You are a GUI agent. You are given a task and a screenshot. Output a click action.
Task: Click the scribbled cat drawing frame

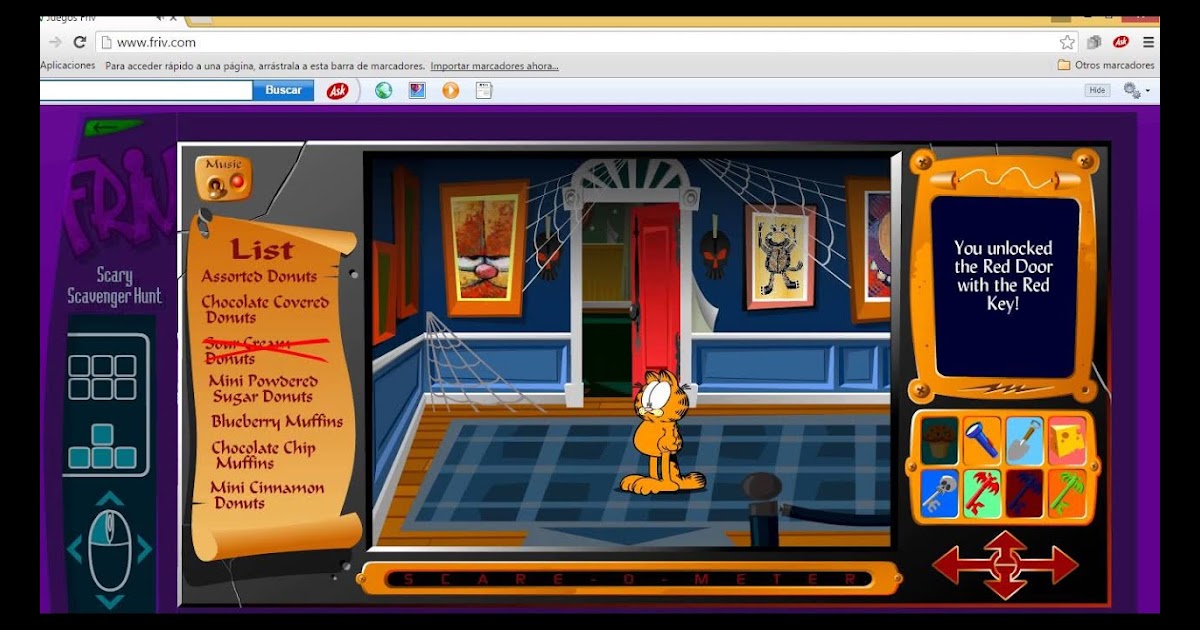[780, 258]
